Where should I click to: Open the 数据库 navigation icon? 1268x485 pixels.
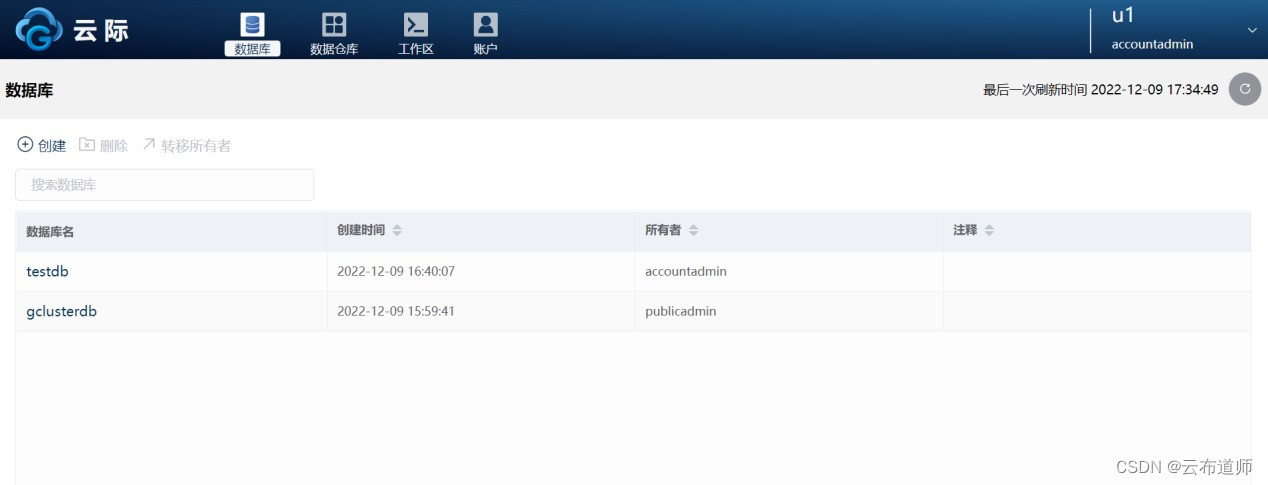pos(252,33)
